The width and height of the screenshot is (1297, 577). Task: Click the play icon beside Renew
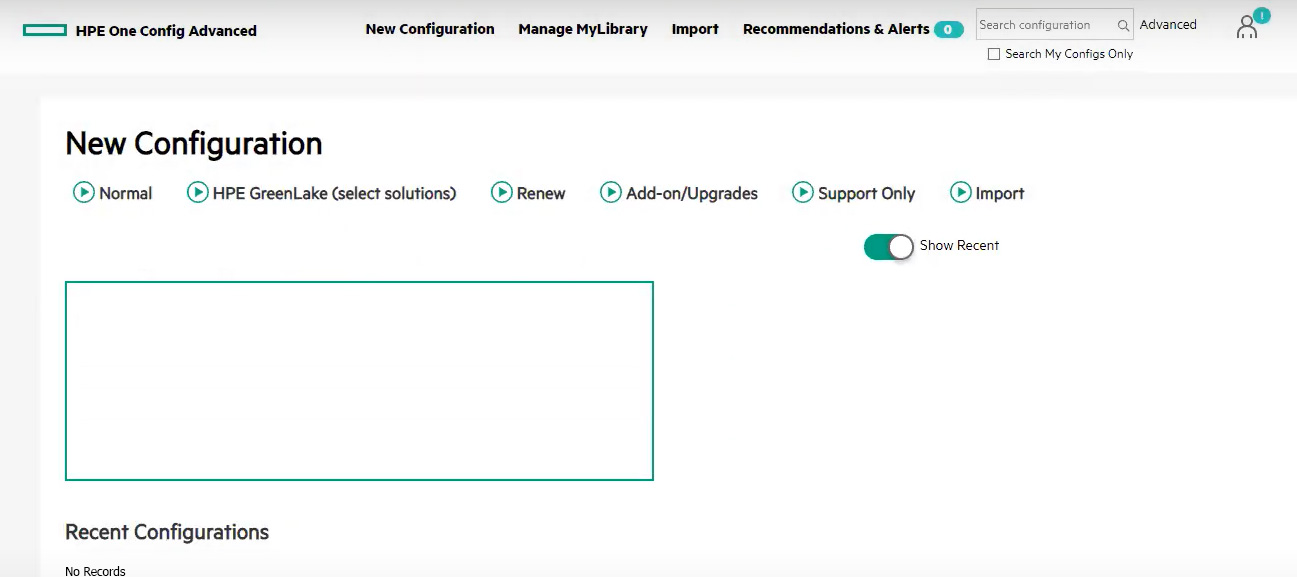502,192
